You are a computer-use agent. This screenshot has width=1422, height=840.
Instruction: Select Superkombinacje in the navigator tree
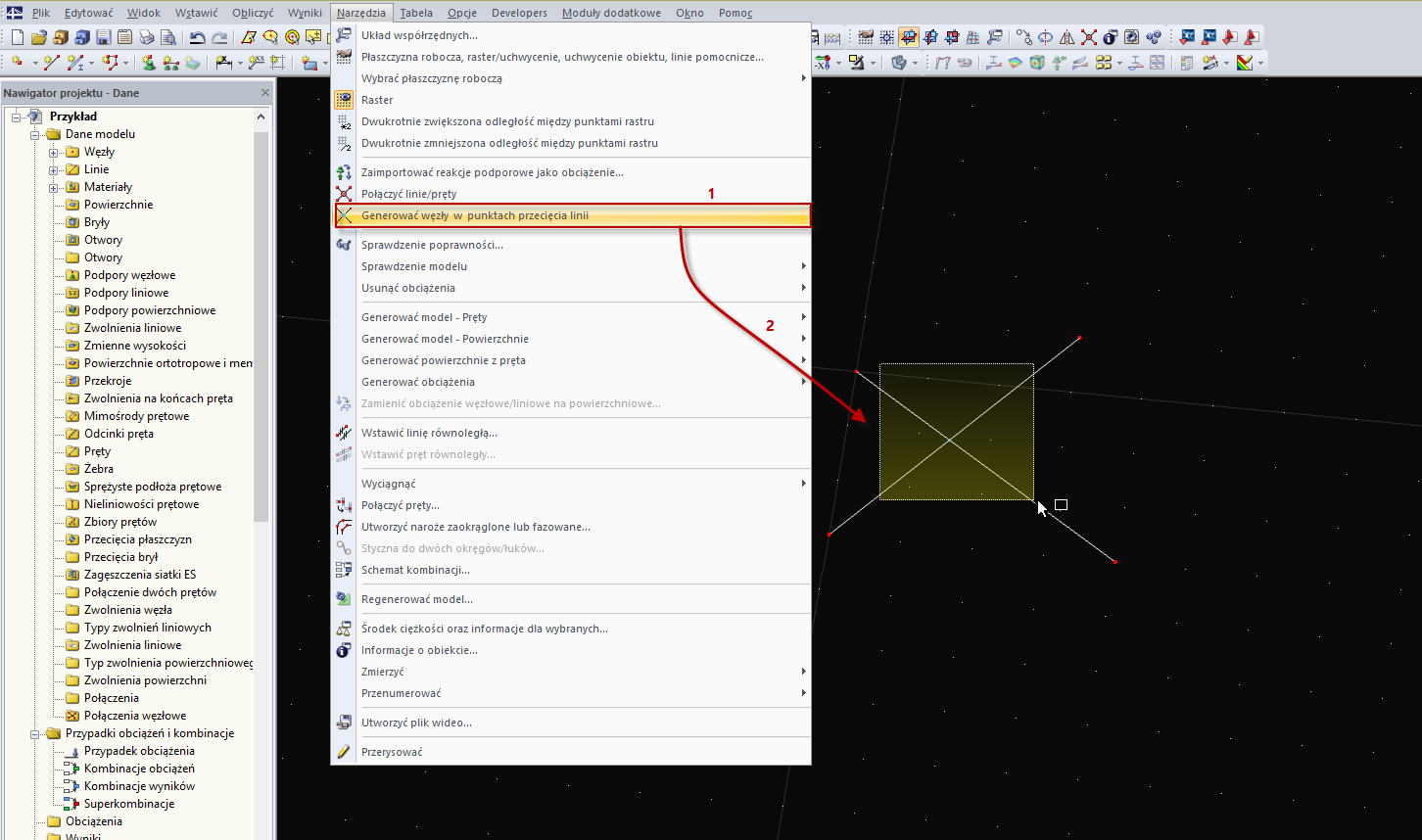pyautogui.click(x=129, y=804)
